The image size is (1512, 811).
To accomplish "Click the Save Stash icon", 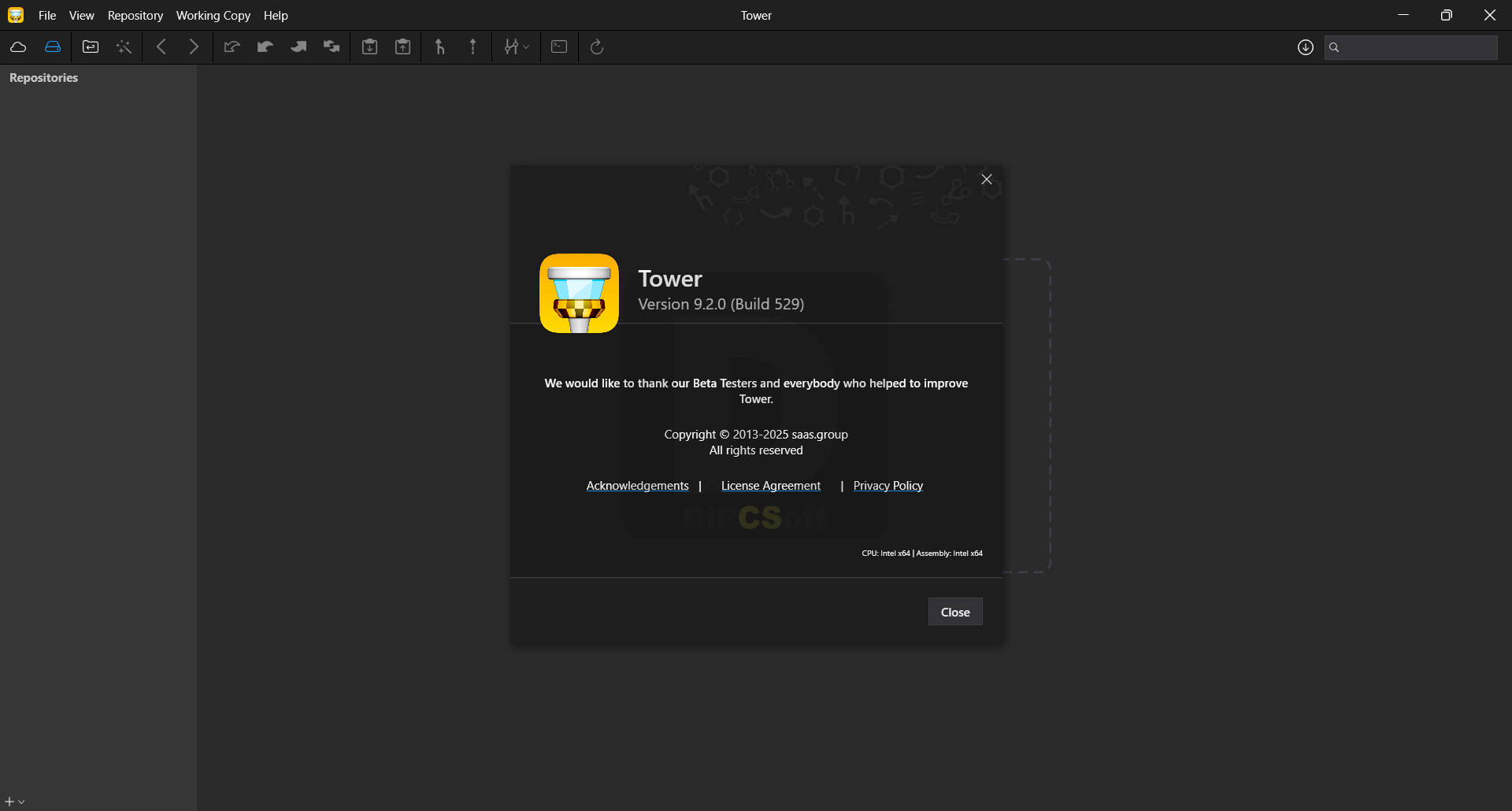I will pos(369,47).
